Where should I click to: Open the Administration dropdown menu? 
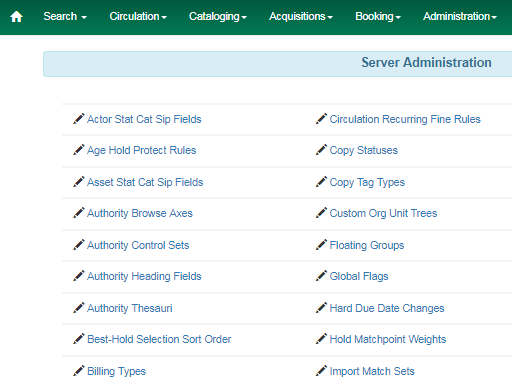(x=460, y=16)
